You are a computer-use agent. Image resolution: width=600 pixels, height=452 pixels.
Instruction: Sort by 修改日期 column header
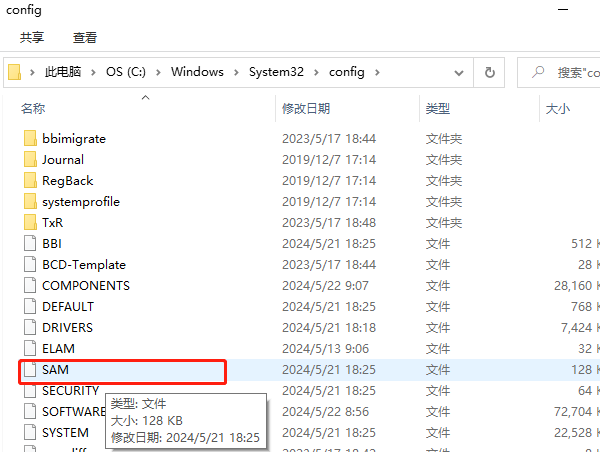pos(306,108)
